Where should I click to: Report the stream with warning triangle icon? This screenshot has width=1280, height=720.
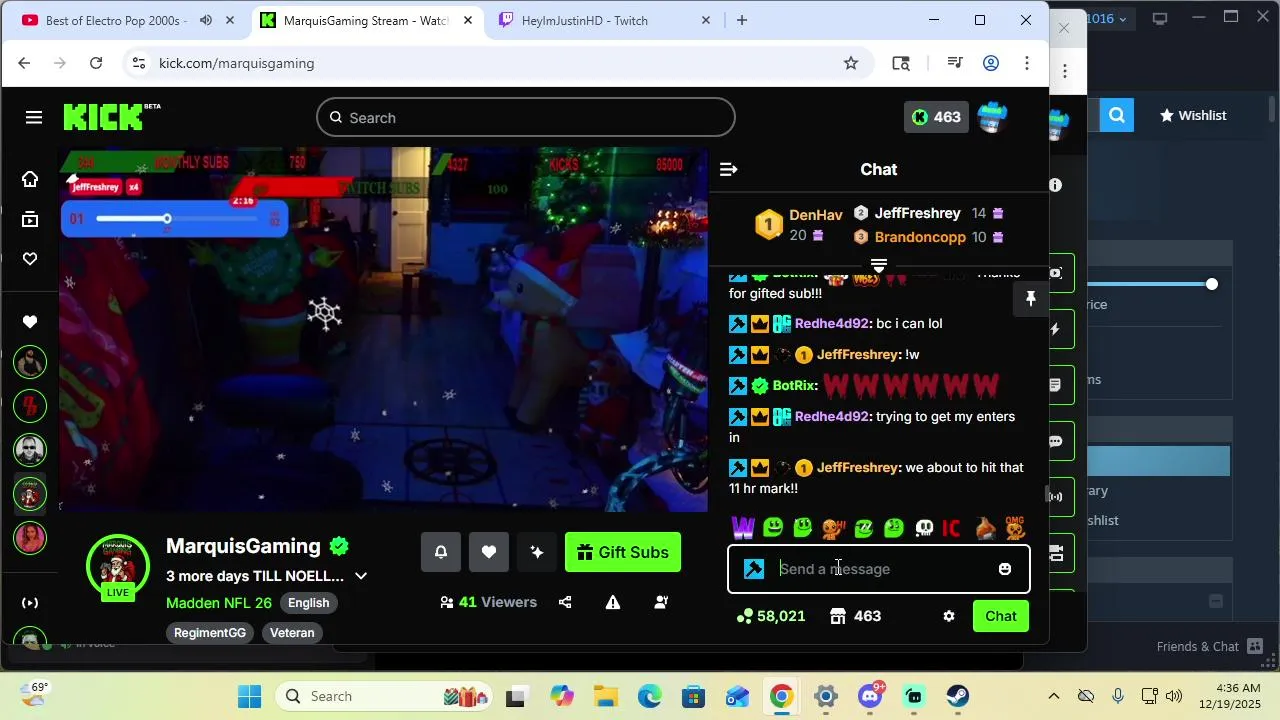pos(613,602)
